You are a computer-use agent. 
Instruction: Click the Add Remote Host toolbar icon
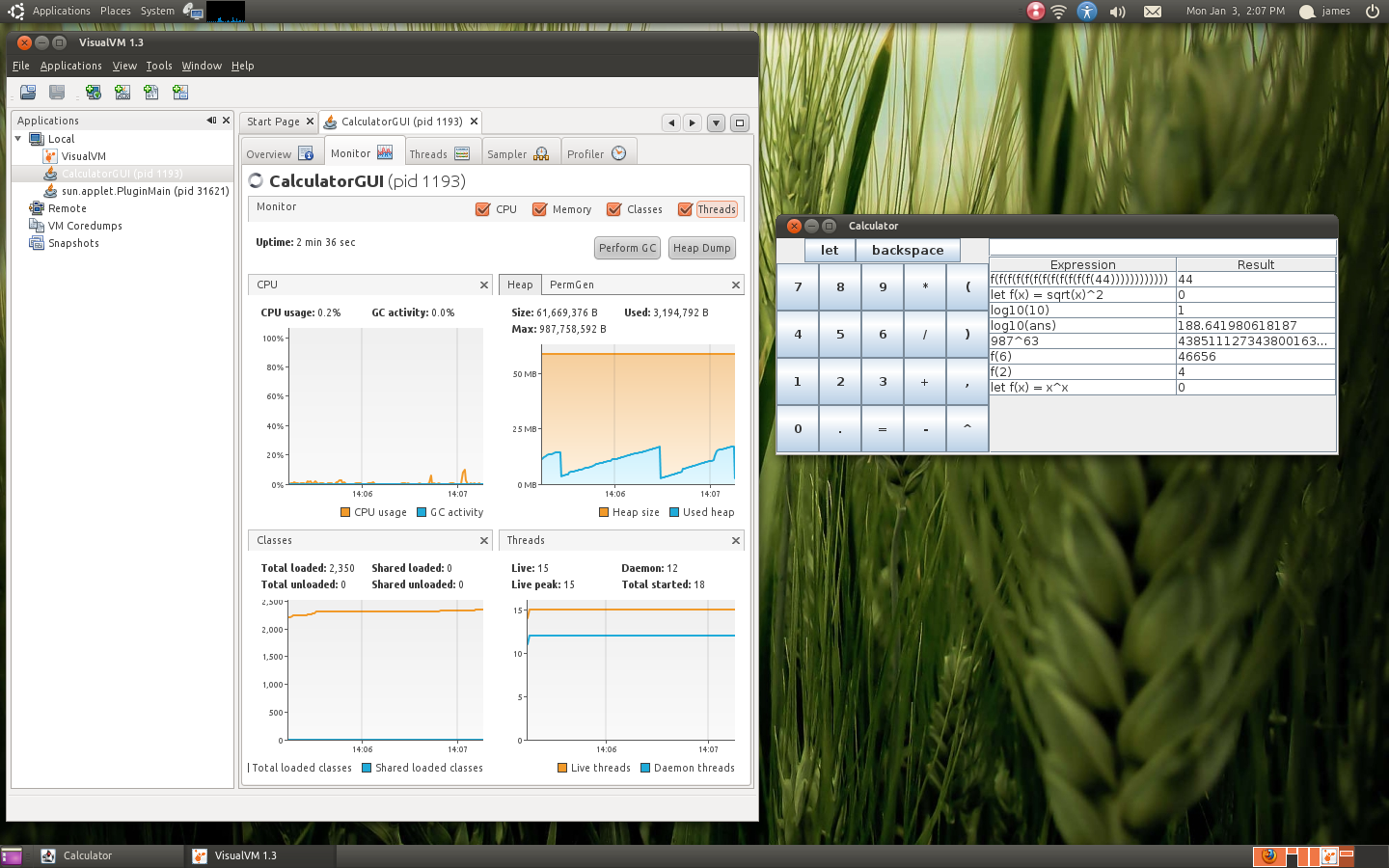[94, 93]
